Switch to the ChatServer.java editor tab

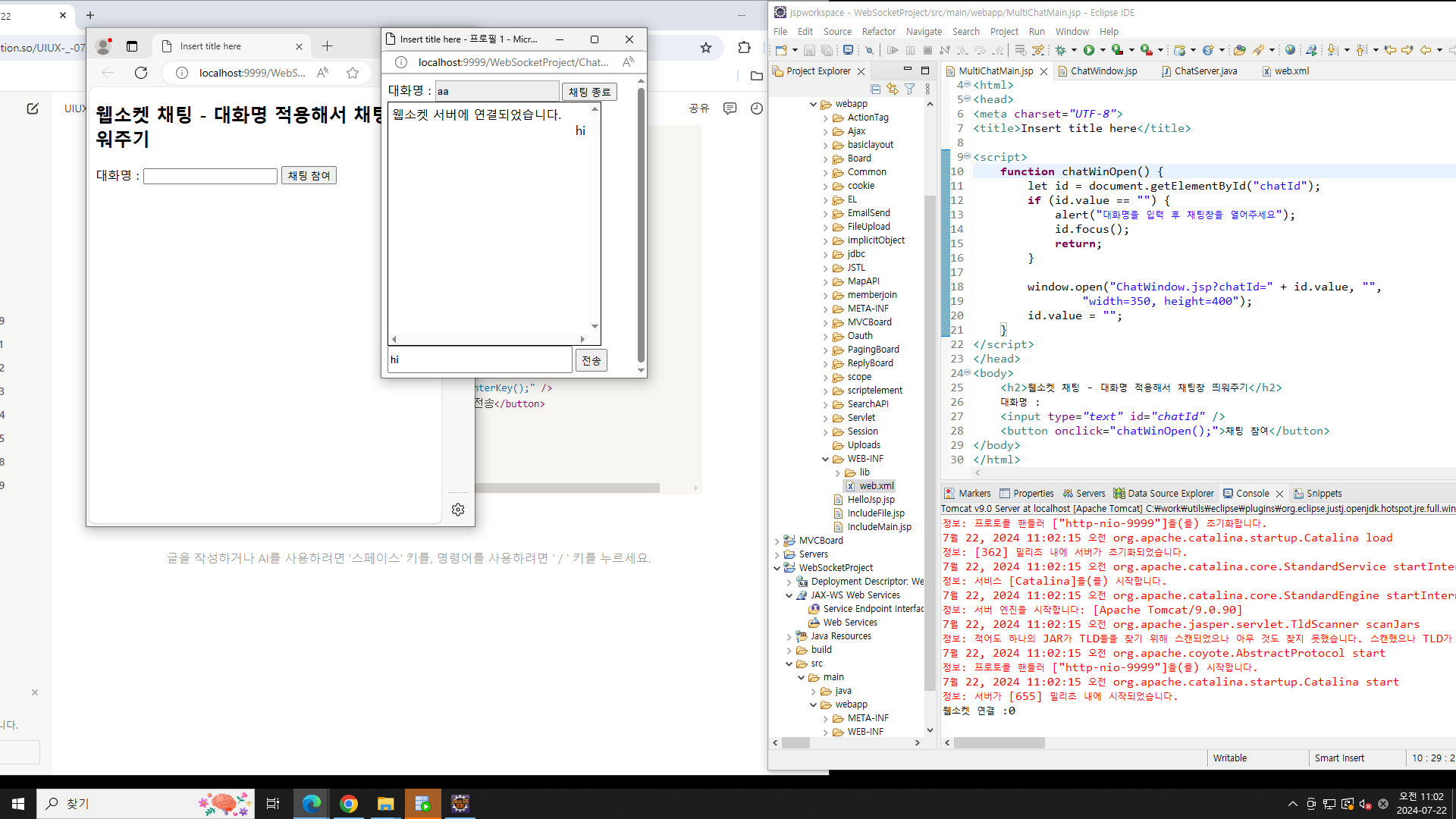[1205, 71]
